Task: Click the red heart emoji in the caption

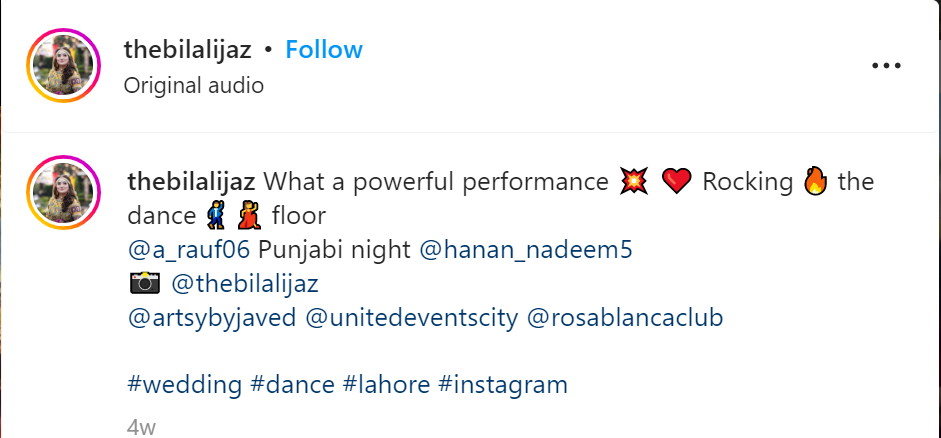Action: [x=677, y=183]
